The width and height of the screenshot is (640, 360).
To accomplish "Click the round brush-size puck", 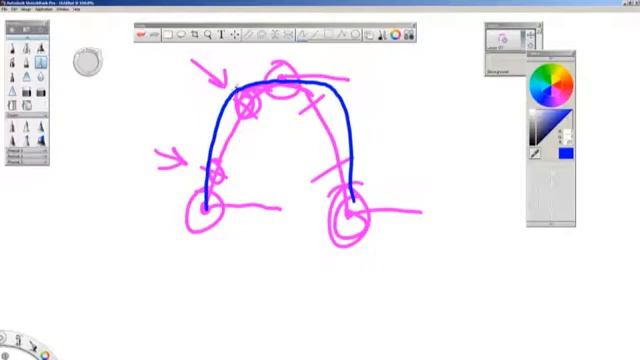I will coord(88,62).
